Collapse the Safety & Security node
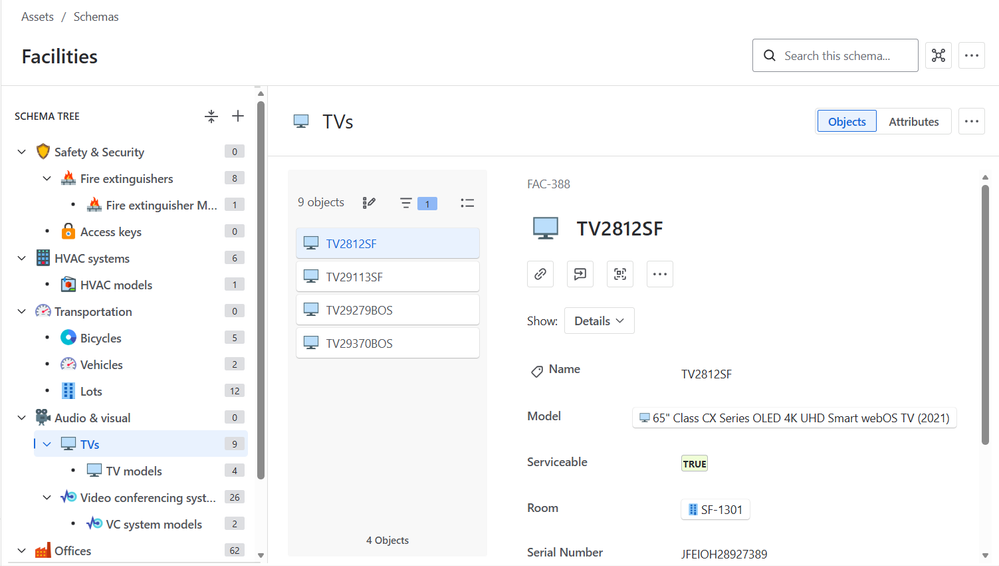This screenshot has width=999, height=566. click(22, 152)
